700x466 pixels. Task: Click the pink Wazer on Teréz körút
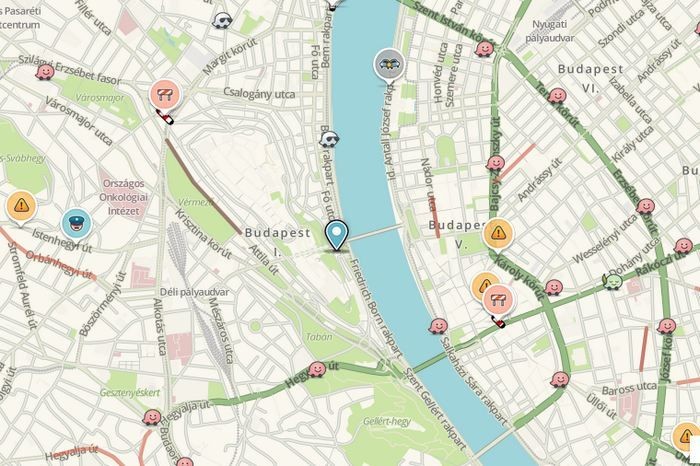coord(557,96)
